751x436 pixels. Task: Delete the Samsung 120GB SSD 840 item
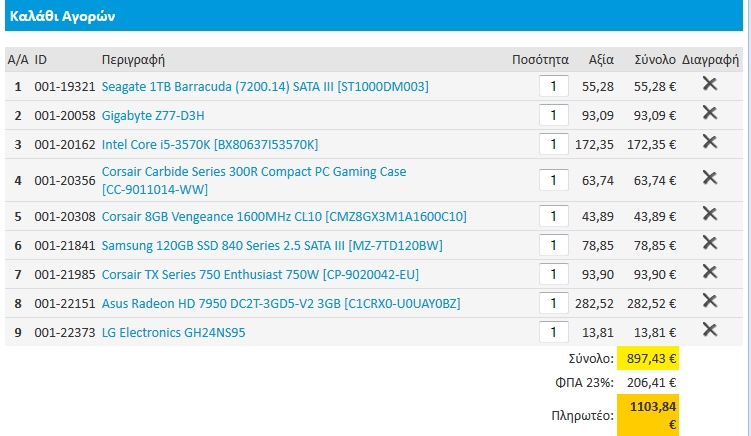[x=710, y=243]
